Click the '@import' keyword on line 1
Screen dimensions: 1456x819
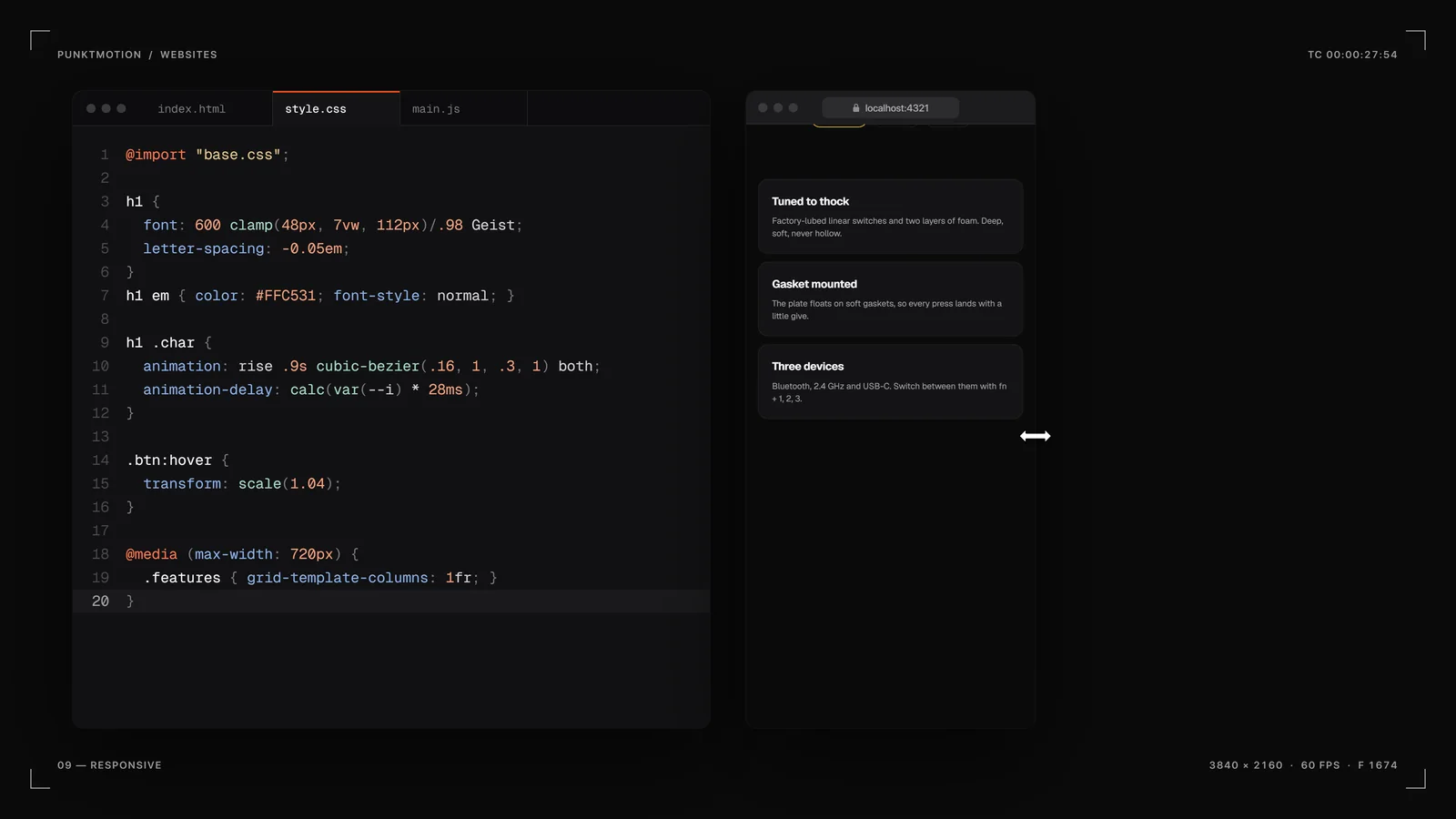156,155
